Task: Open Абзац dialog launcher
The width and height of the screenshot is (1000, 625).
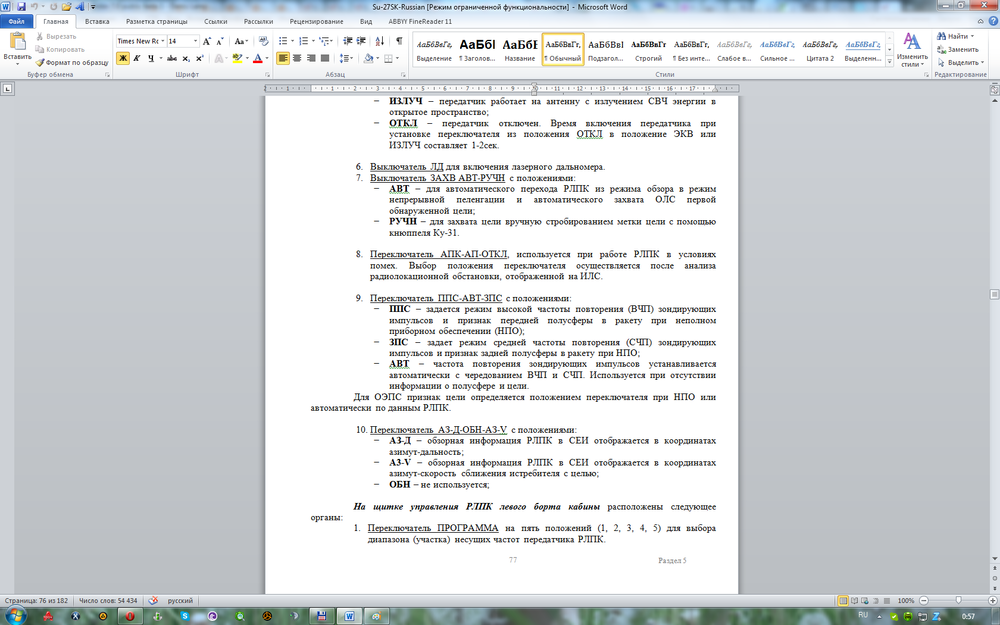Action: [x=403, y=75]
